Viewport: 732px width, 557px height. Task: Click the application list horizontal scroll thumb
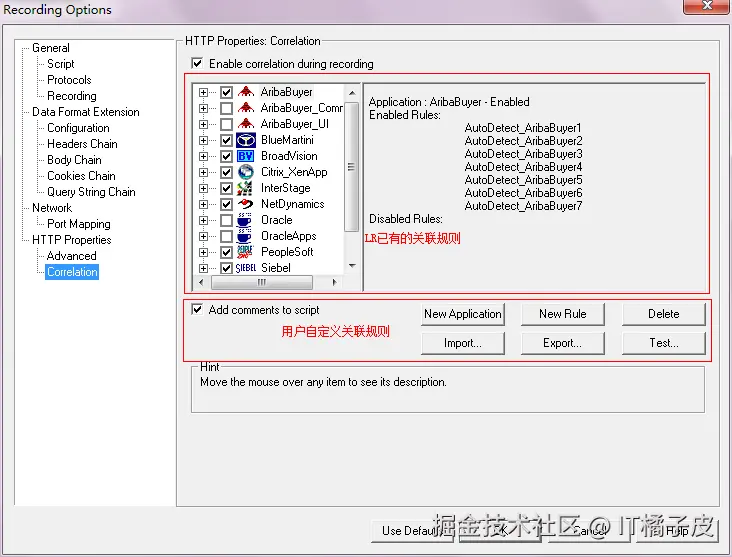(262, 282)
